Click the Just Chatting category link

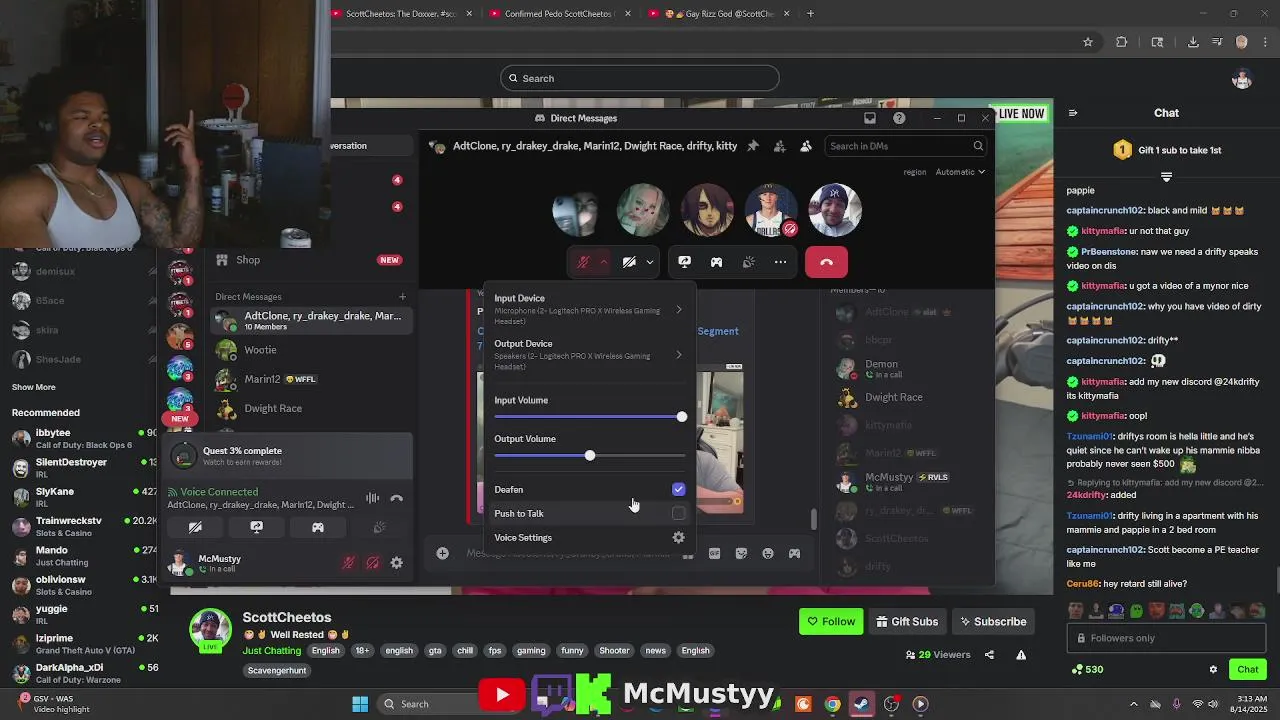[271, 650]
